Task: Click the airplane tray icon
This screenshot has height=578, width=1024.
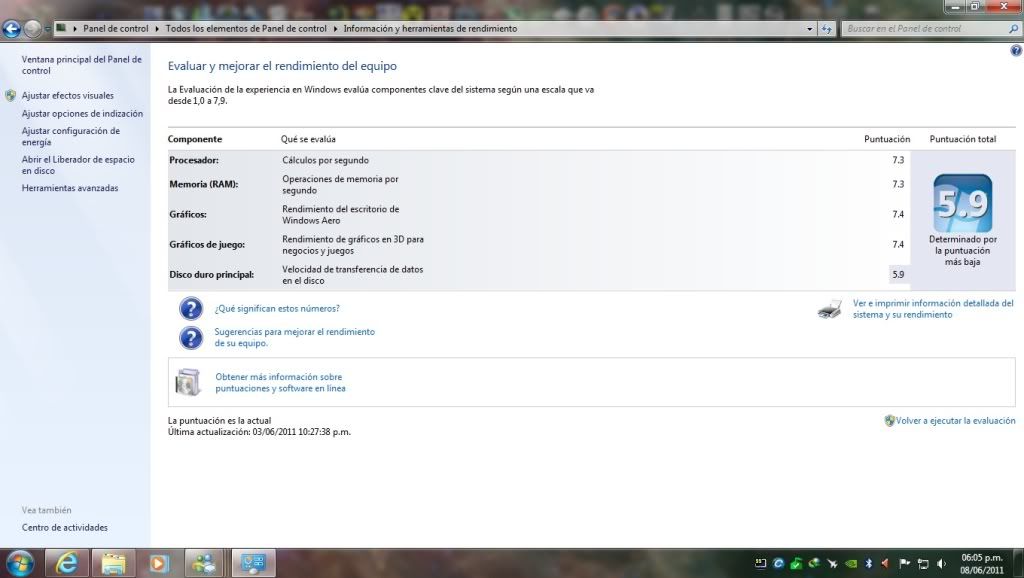Action: (832, 564)
